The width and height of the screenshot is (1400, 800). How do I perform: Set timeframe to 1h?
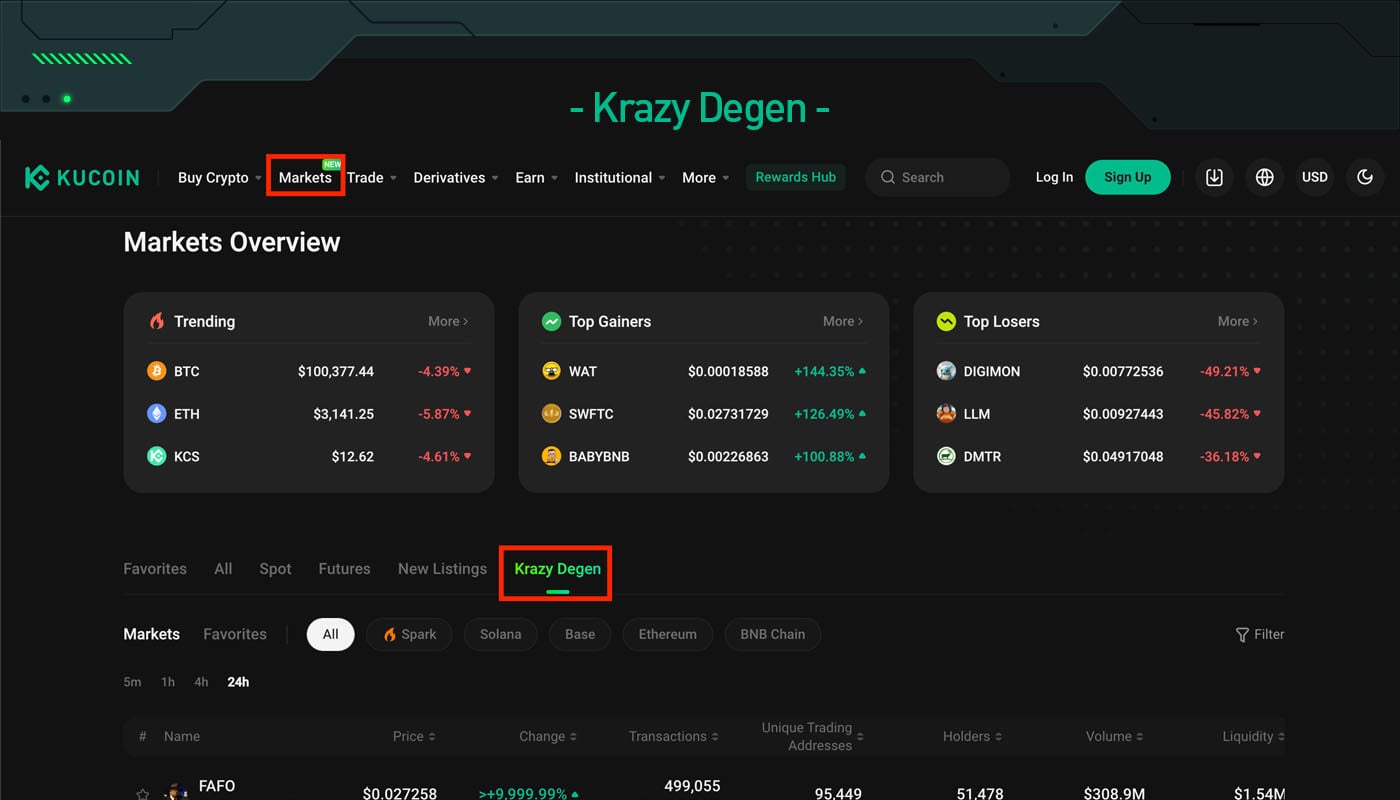[168, 682]
